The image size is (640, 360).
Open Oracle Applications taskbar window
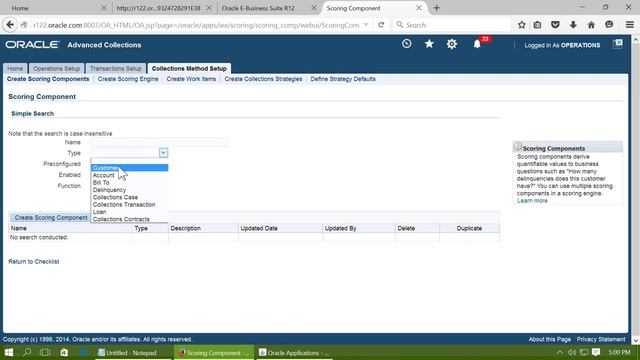295,353
